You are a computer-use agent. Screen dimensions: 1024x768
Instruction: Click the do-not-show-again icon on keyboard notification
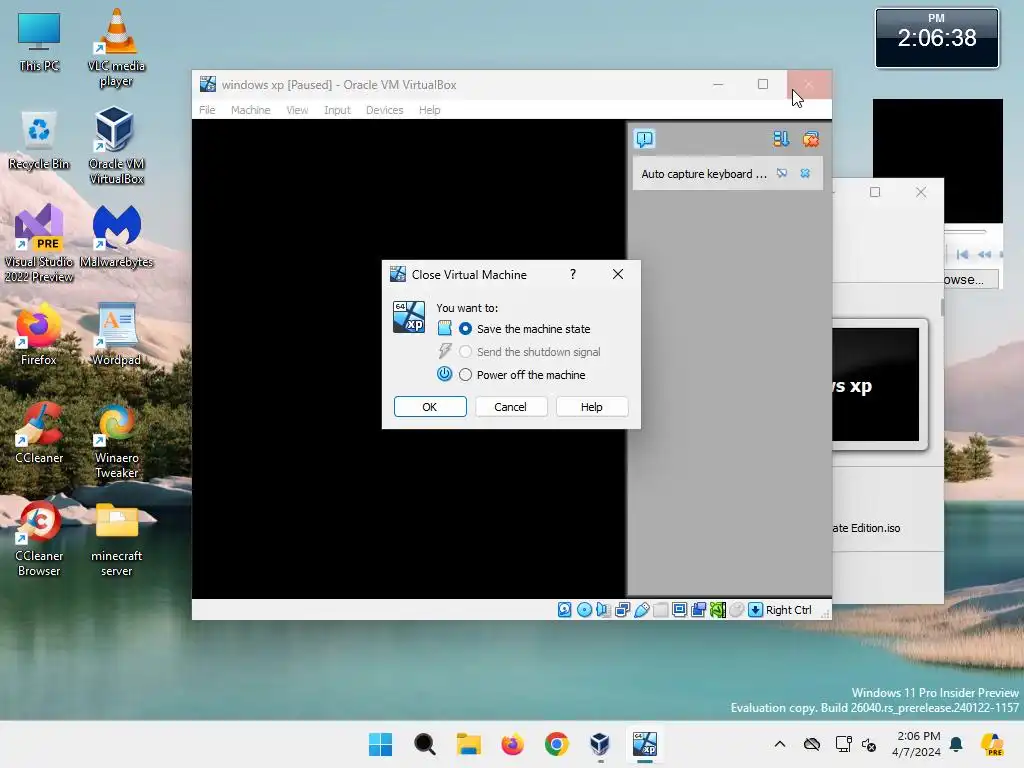pyautogui.click(x=782, y=173)
